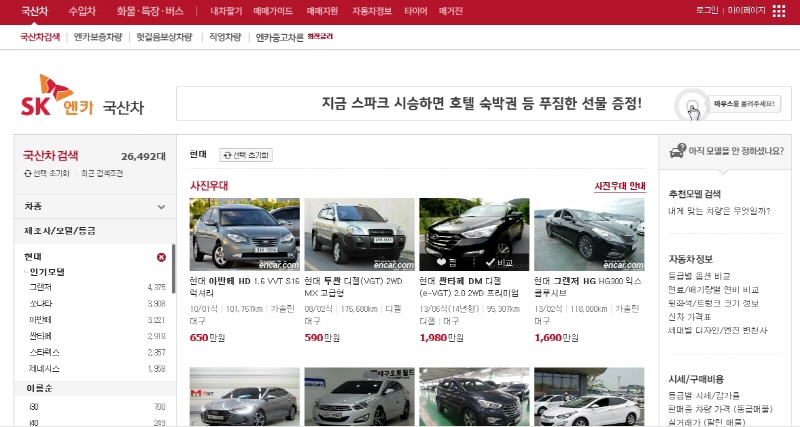Image resolution: width=800 pixels, height=427 pixels.
Task: Click the 마우스를 올려주세요! button
Action: (743, 104)
